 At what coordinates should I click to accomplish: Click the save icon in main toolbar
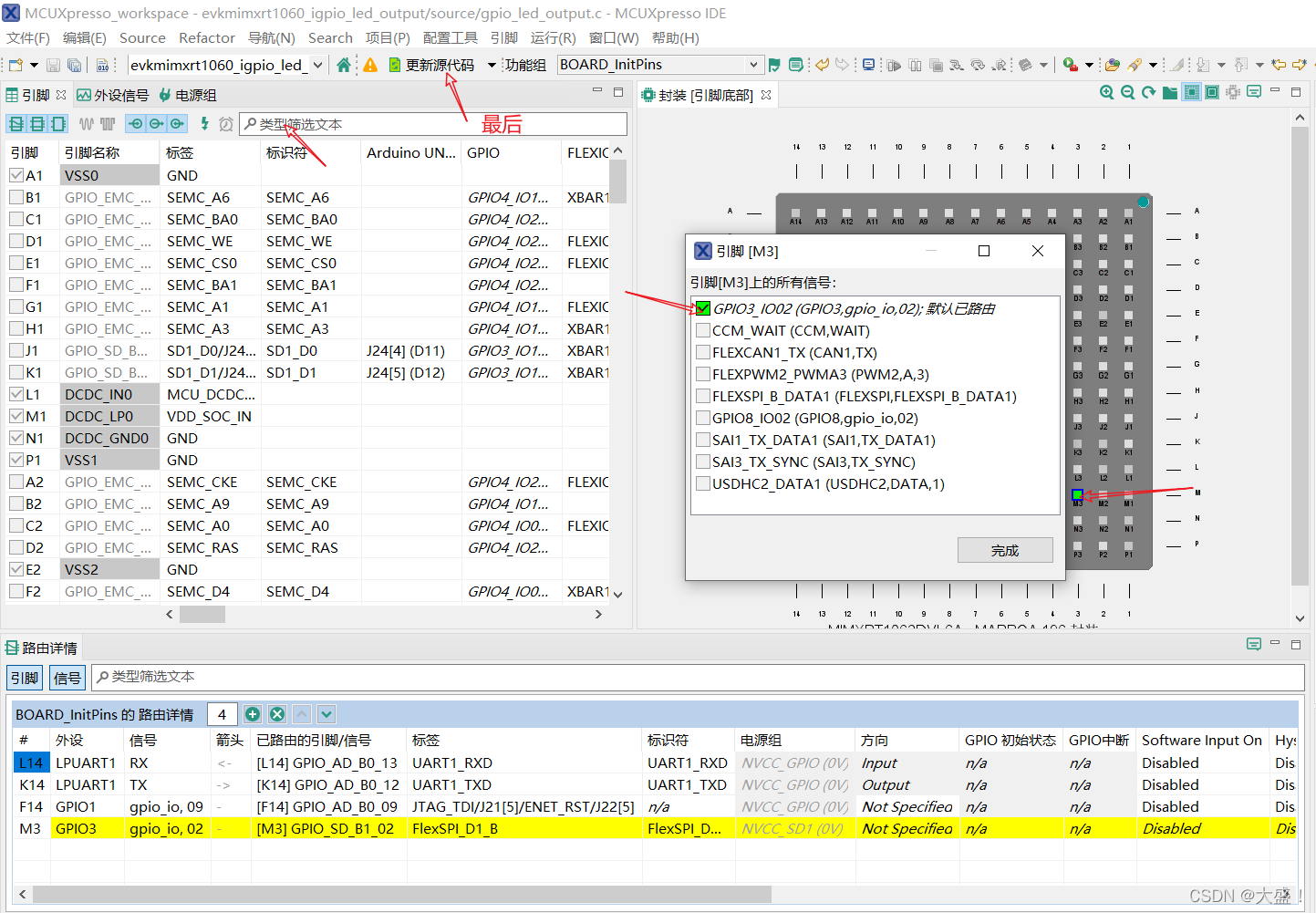pos(53,65)
